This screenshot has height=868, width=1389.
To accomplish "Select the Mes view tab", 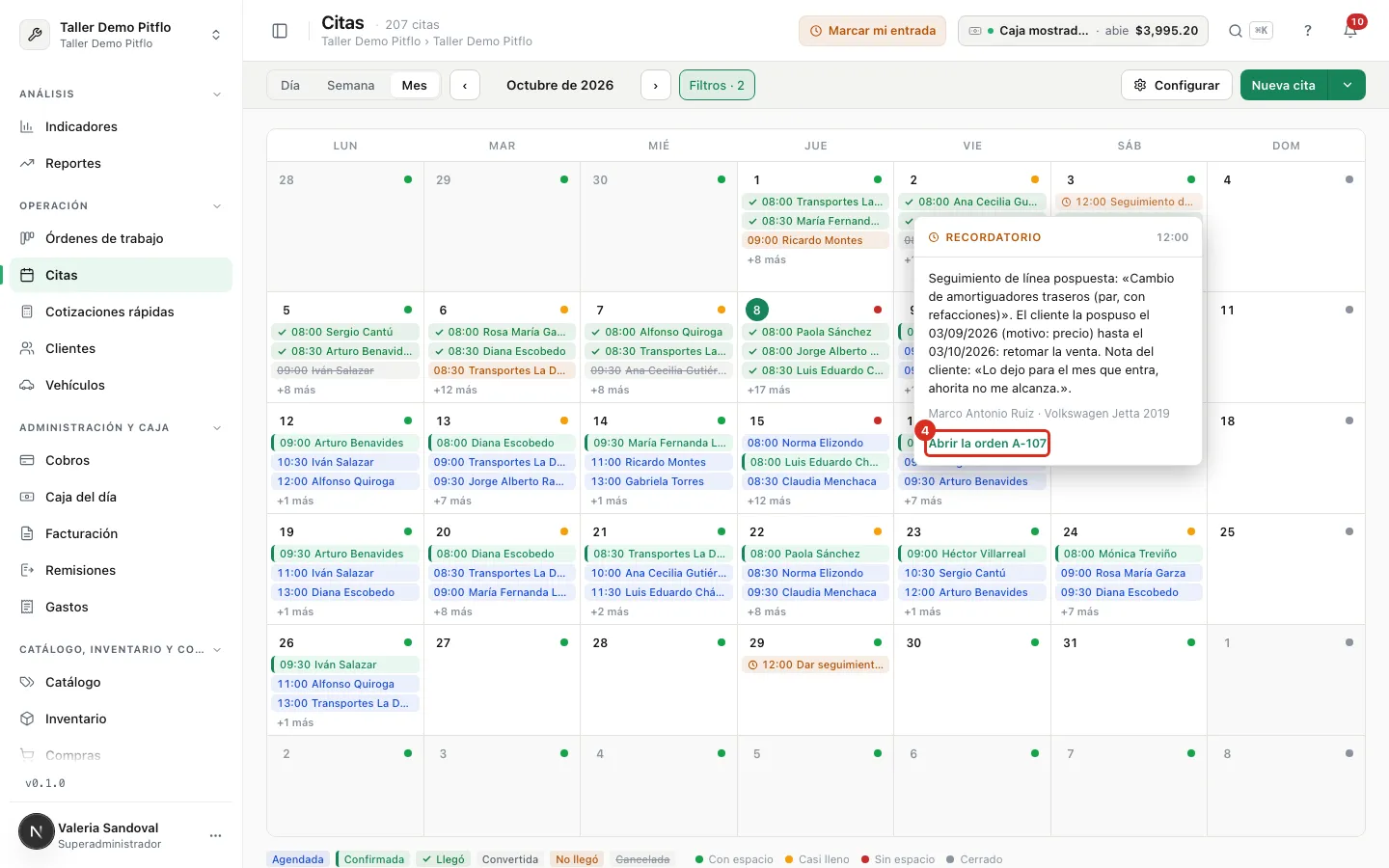I will 415,85.
